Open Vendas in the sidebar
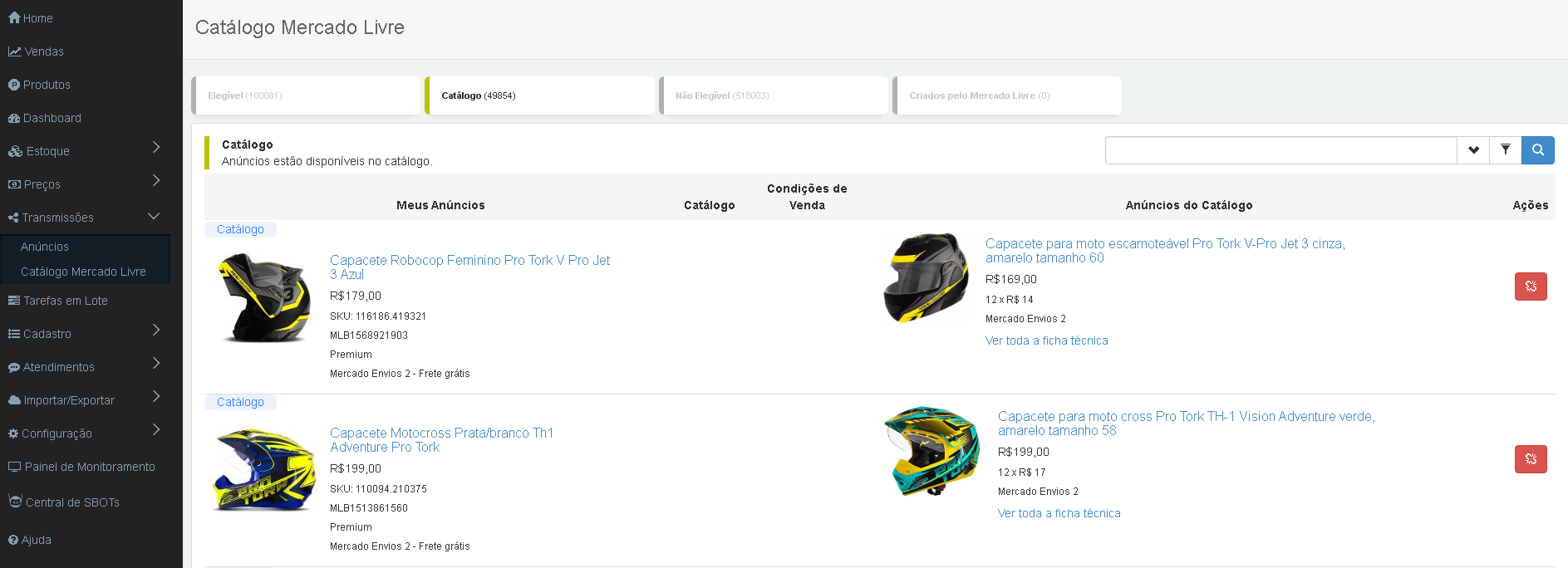The image size is (1568, 568). coord(36,51)
